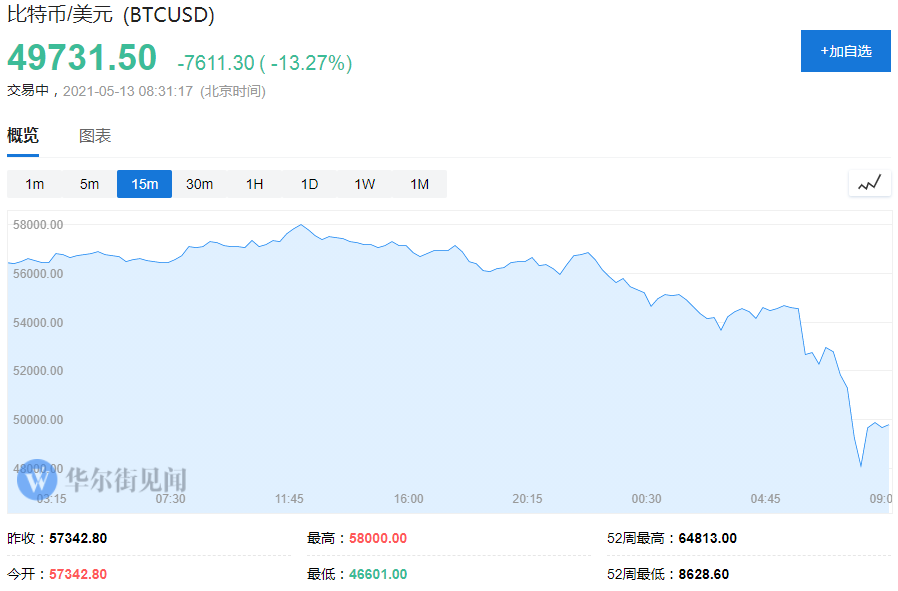This screenshot has width=898, height=591.
Task: Add BTCUSD via 加自选 button
Action: click(x=845, y=51)
